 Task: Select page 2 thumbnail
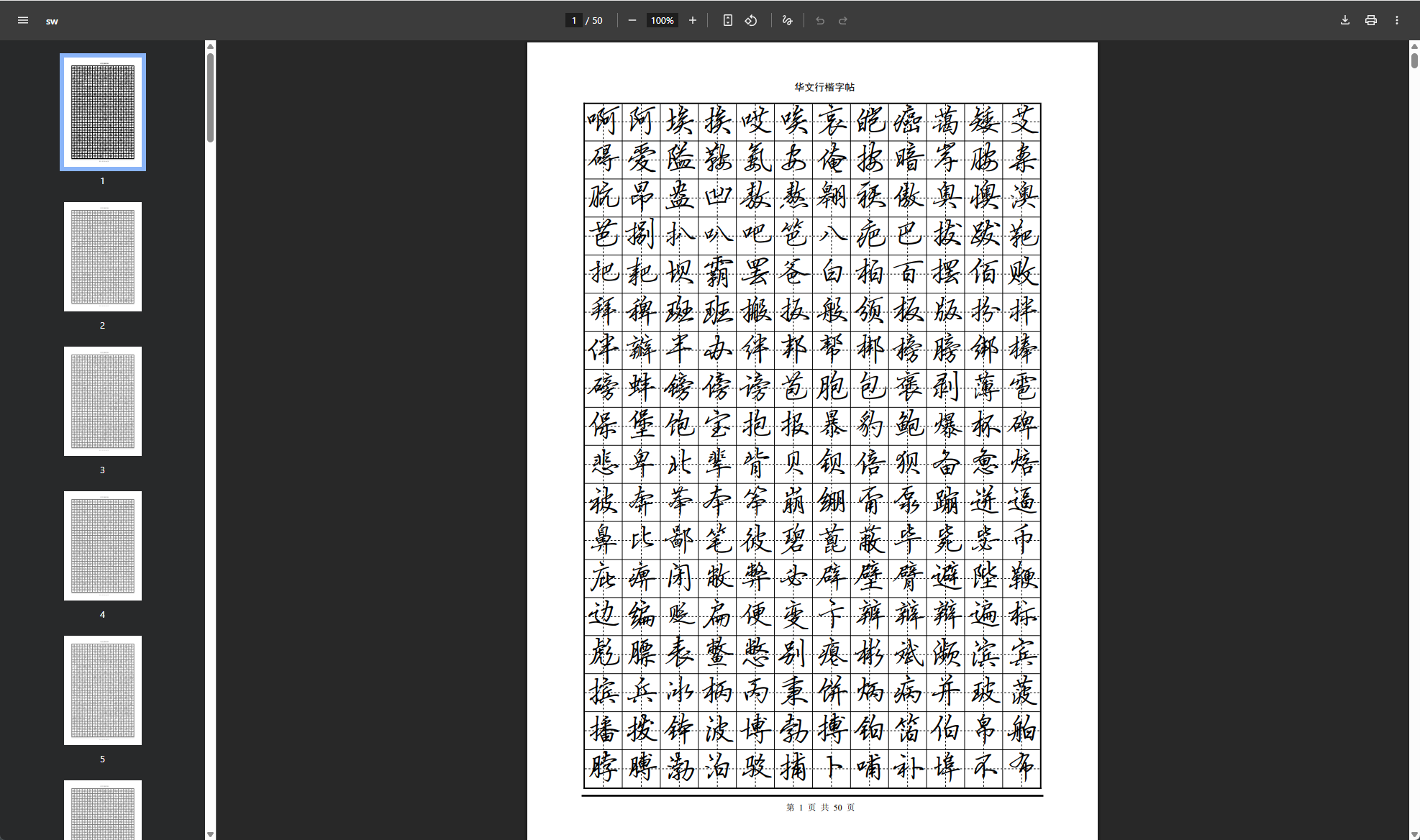coord(103,257)
